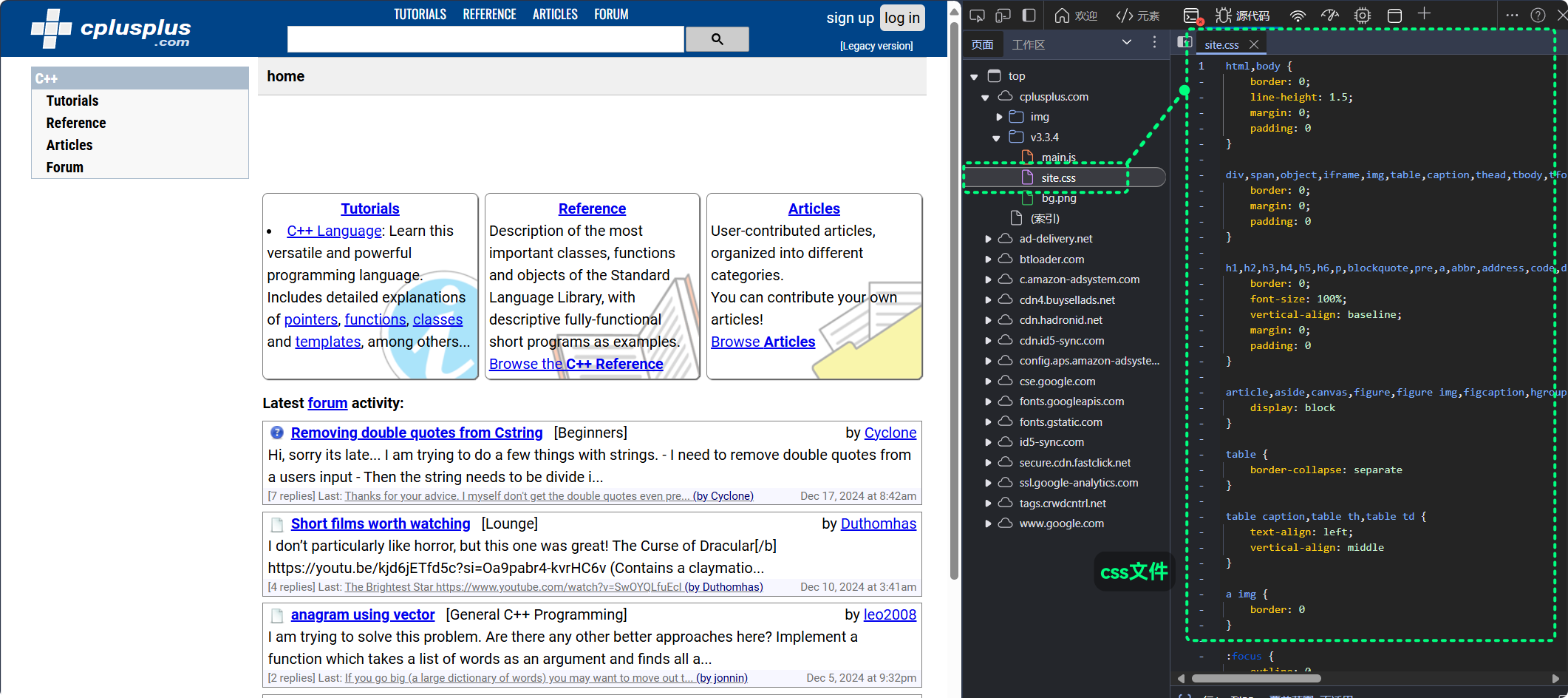Click the code editor scroll-right arrow
The width and height of the screenshot is (1568, 698).
(x=1555, y=678)
